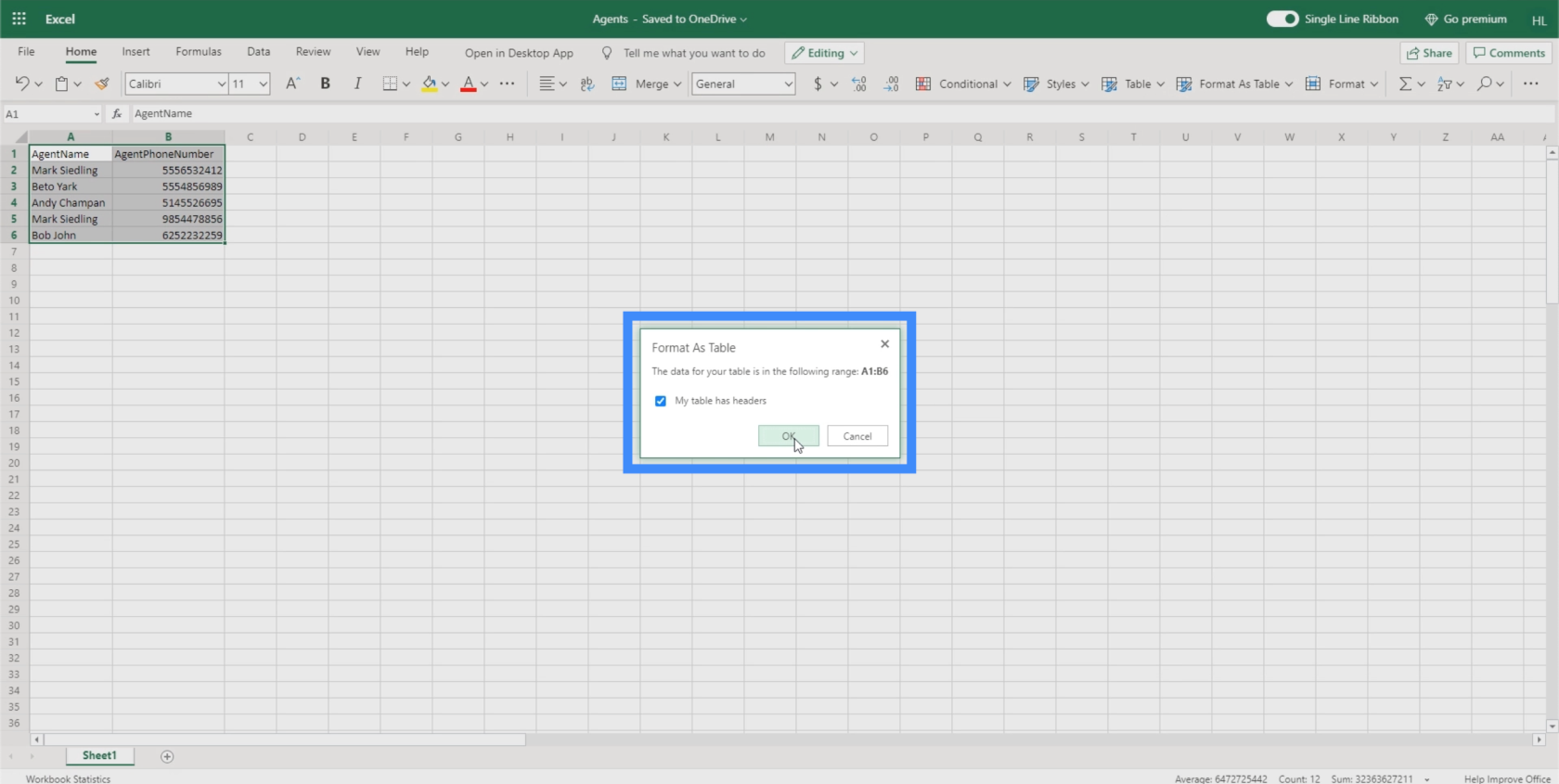Click the Borders icon

pos(390,84)
